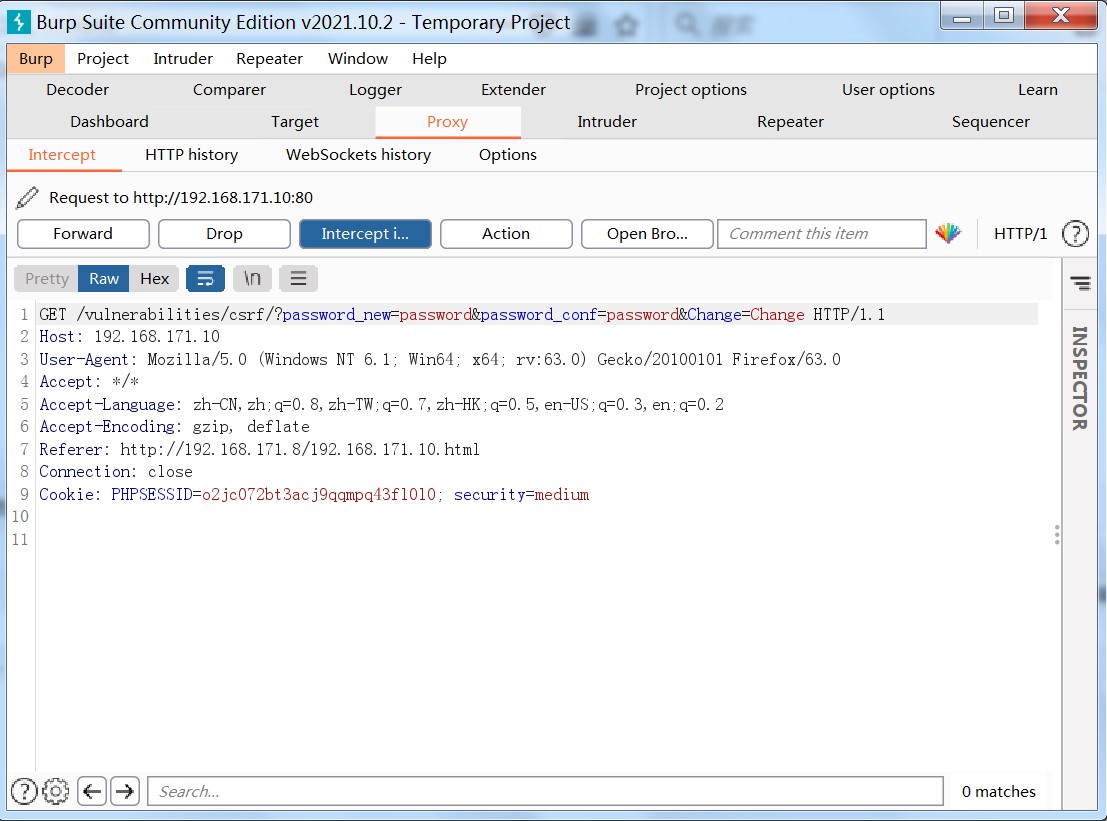Viewport: 1107px width, 821px height.
Task: Switch to the Repeater tool tab
Action: pyautogui.click(x=791, y=121)
